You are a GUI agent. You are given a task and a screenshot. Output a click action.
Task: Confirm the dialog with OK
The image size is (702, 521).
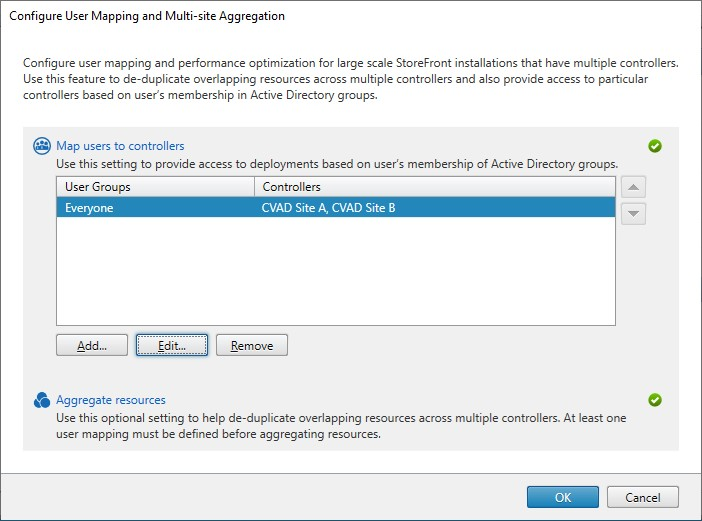click(x=563, y=497)
